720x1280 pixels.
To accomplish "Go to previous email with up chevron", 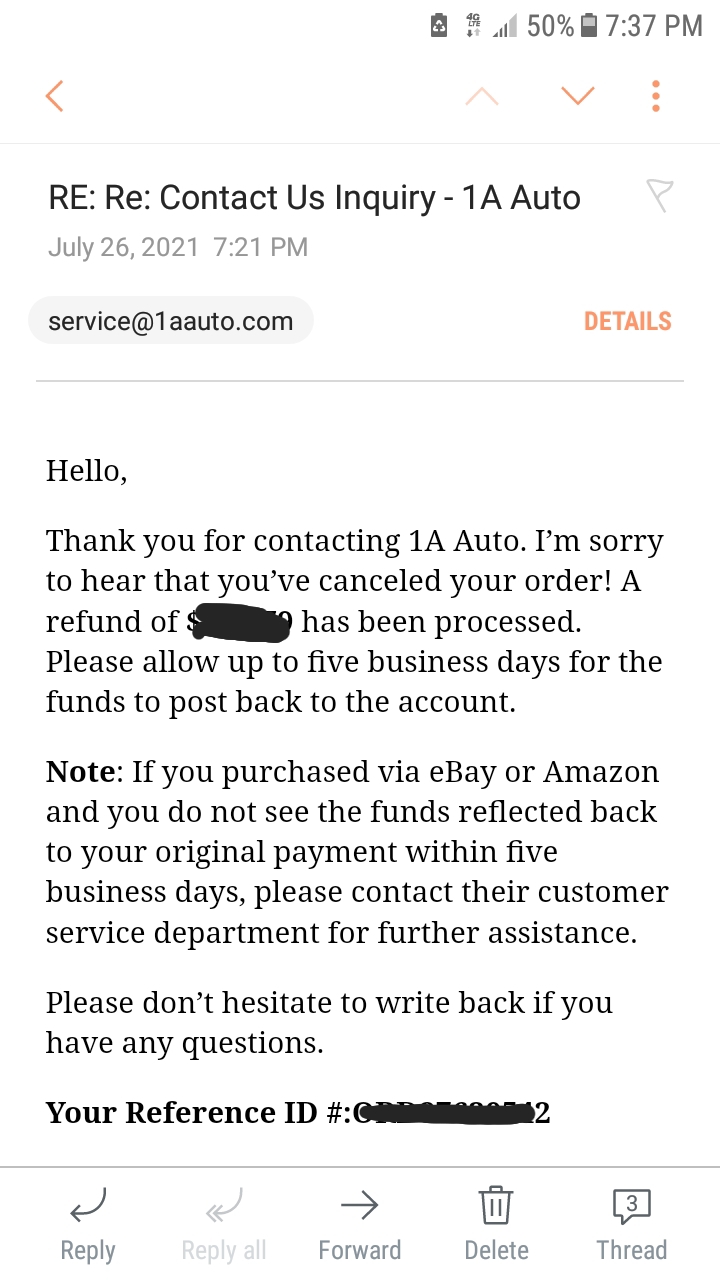I will 482,96.
